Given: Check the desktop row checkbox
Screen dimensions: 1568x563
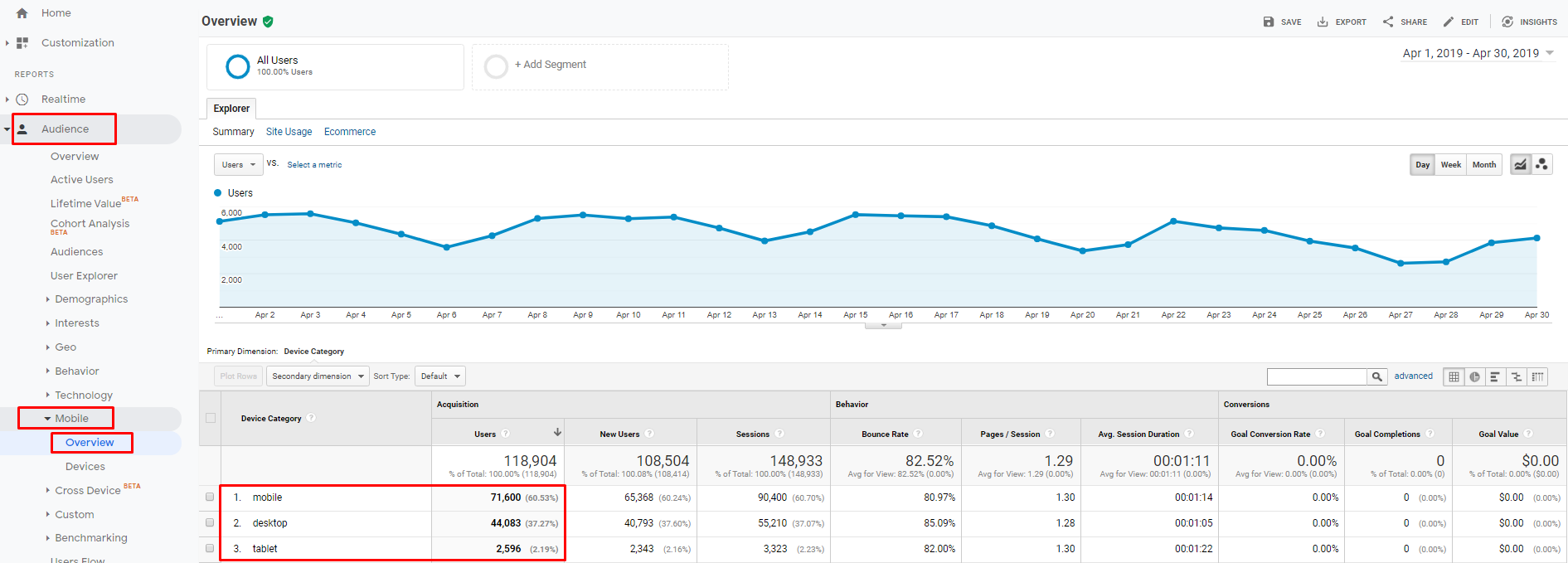Looking at the screenshot, I should 210,523.
